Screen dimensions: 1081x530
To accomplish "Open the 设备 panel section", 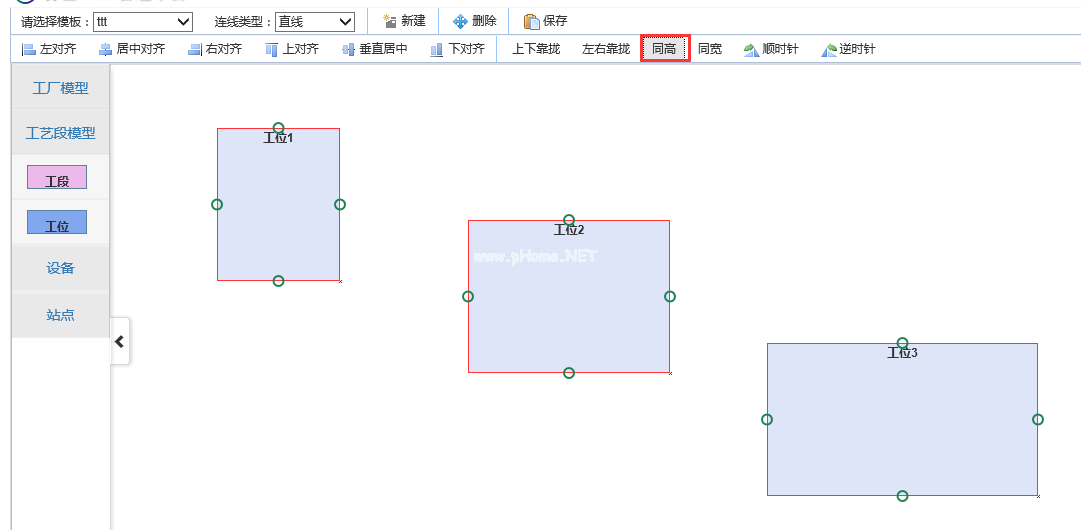I will coord(60,268).
